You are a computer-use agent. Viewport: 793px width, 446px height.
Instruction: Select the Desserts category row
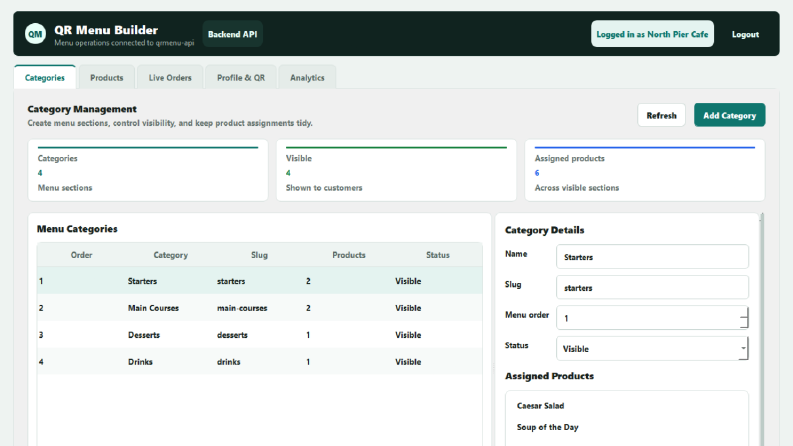tap(259, 335)
